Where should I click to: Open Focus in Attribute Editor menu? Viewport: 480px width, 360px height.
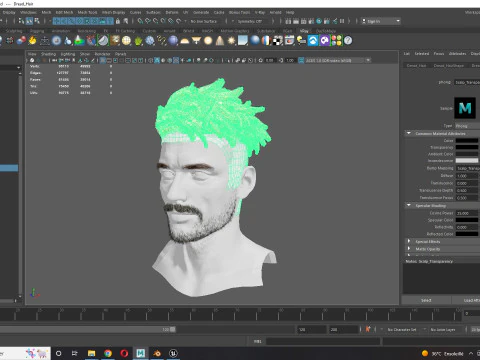point(439,53)
